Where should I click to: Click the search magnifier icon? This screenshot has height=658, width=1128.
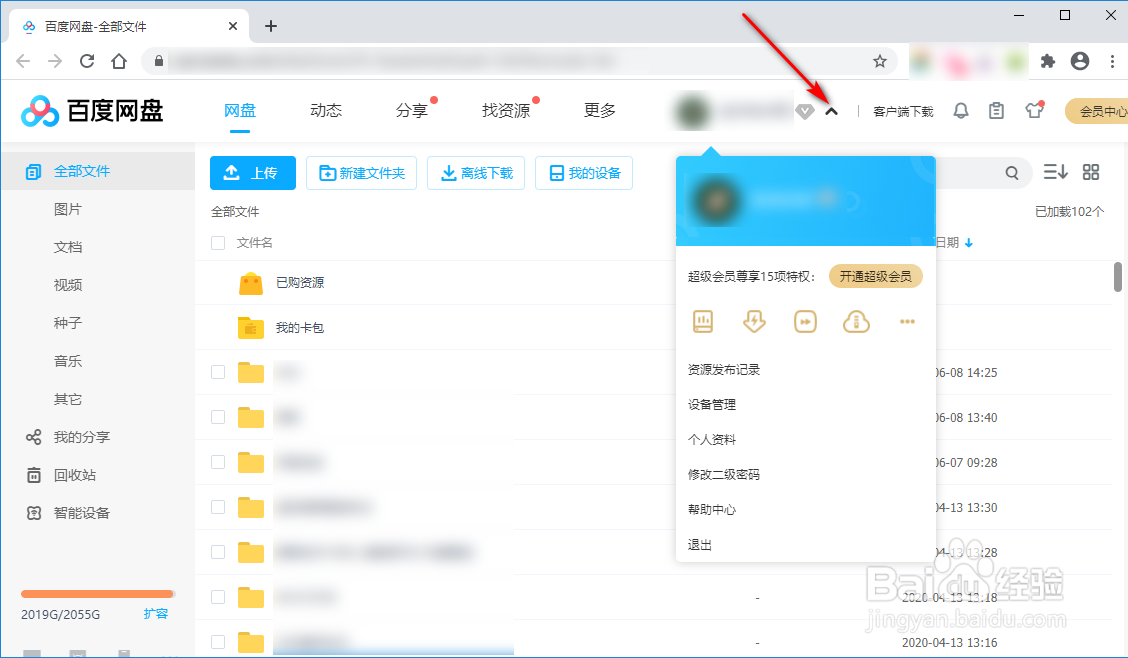click(x=1012, y=173)
